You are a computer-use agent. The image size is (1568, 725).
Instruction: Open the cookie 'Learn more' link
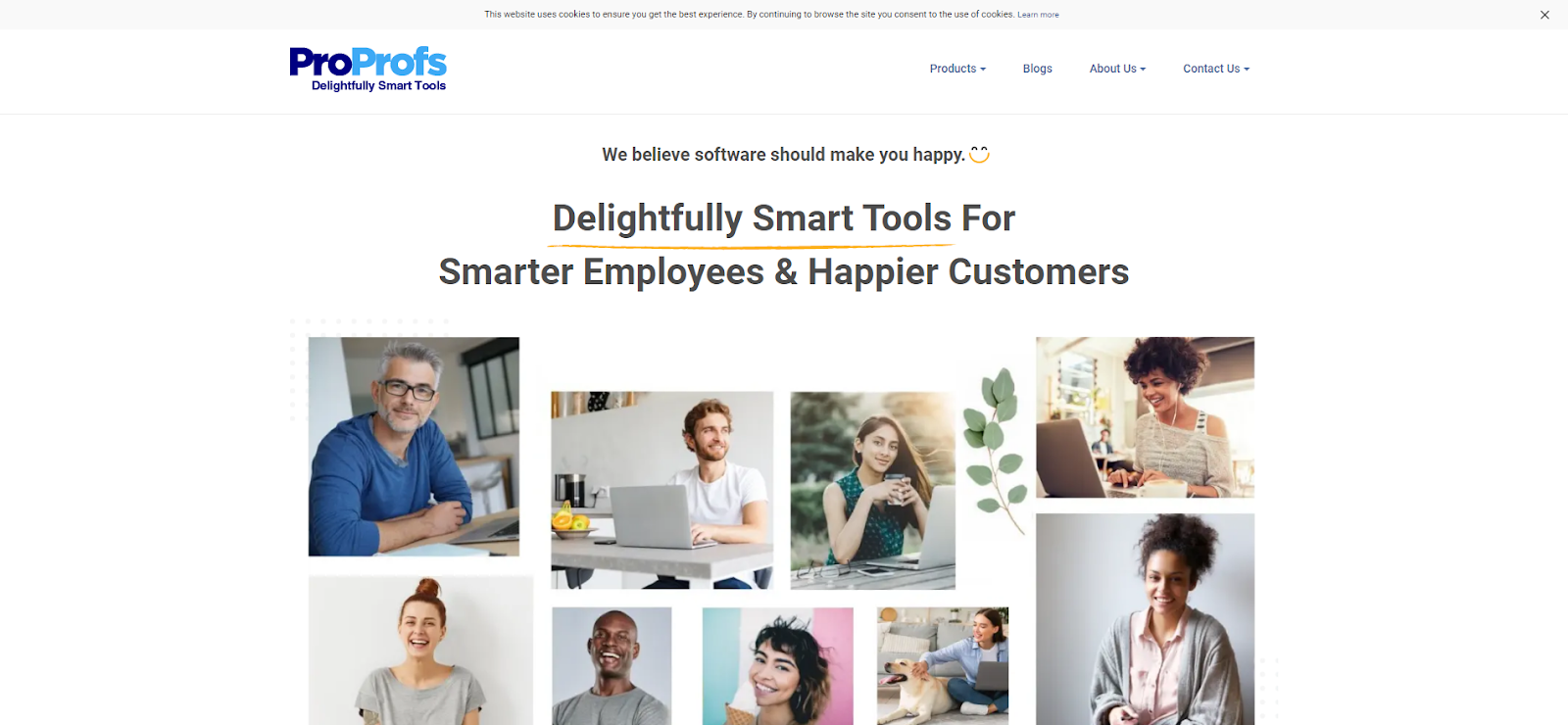[x=1038, y=15]
